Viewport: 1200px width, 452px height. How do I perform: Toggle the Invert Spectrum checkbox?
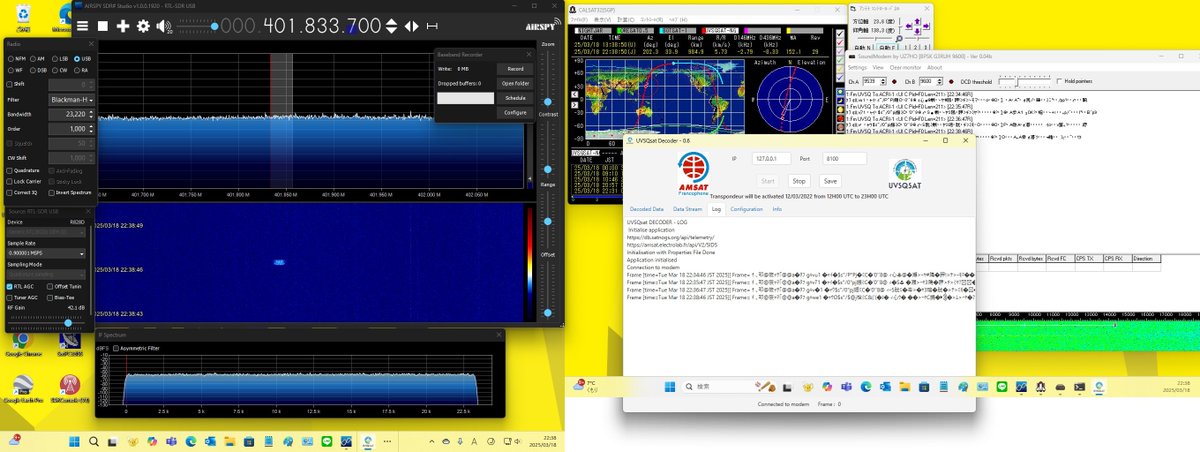click(x=51, y=193)
